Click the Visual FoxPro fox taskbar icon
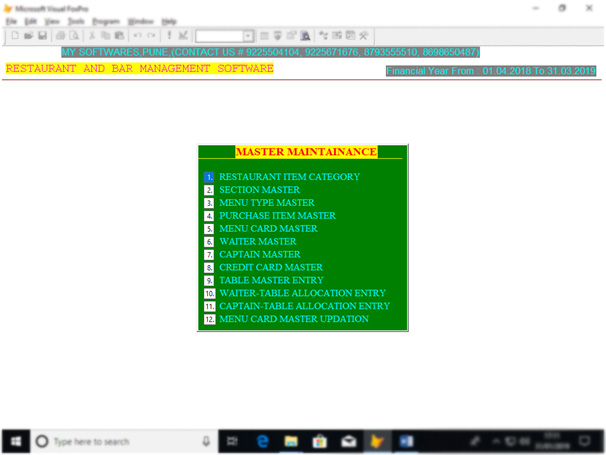 377,441
